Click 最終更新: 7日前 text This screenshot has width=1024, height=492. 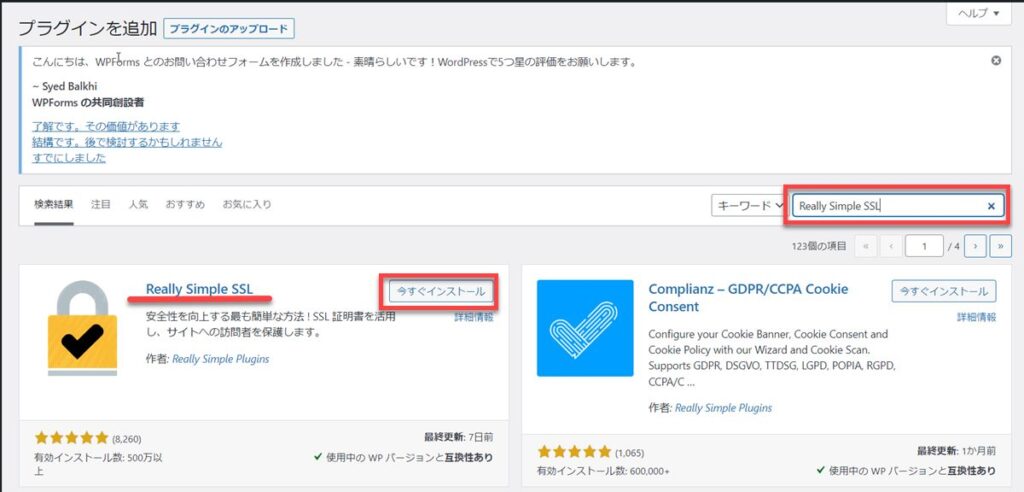458,437
